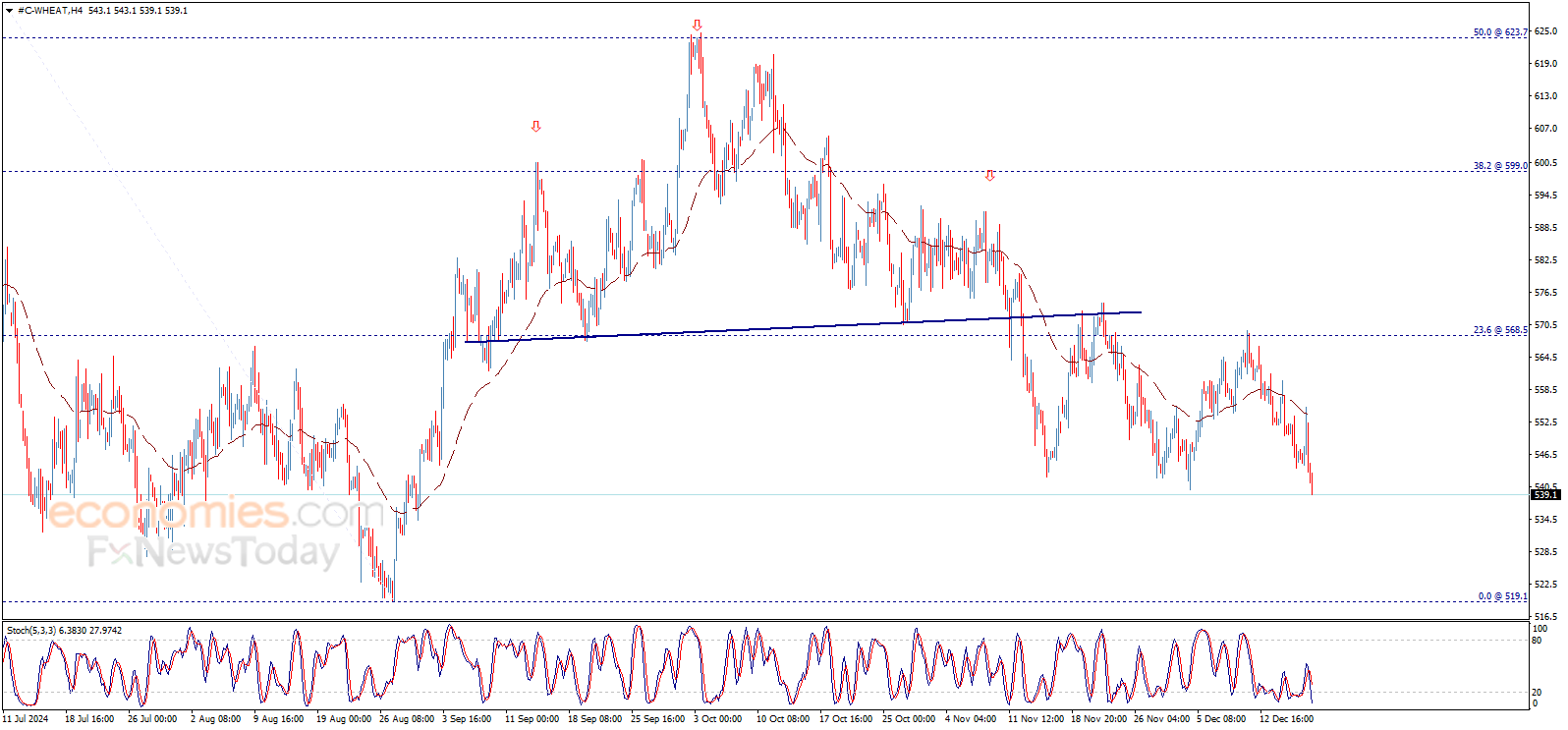This screenshot has height=730, width=1568.
Task: Click the 522.5 price scale label
Action: pyautogui.click(x=1545, y=585)
